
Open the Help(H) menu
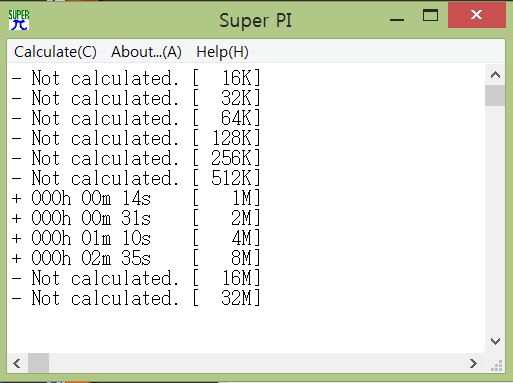click(x=222, y=52)
